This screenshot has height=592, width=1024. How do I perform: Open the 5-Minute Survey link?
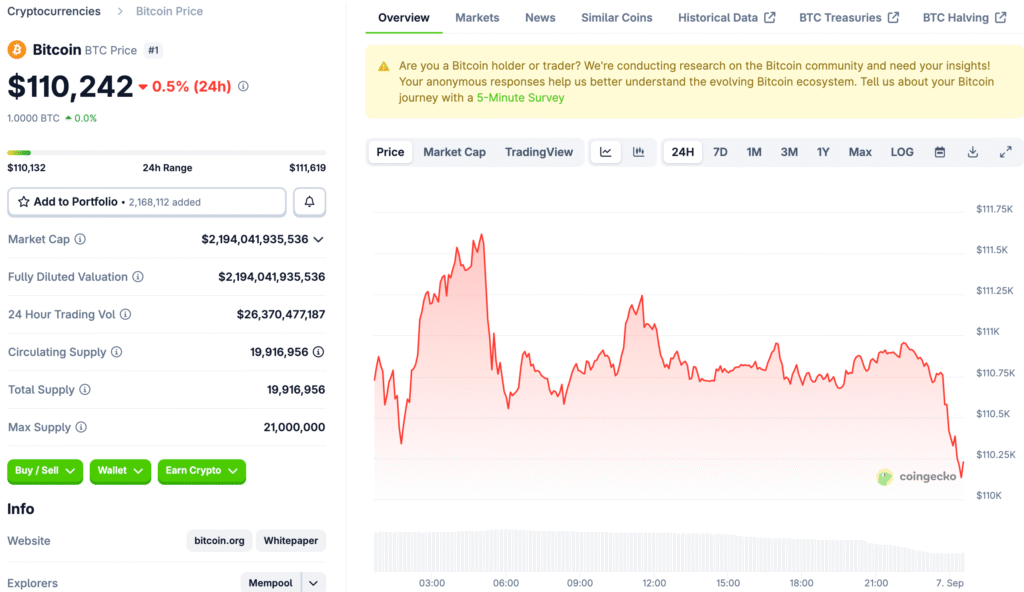pos(520,98)
